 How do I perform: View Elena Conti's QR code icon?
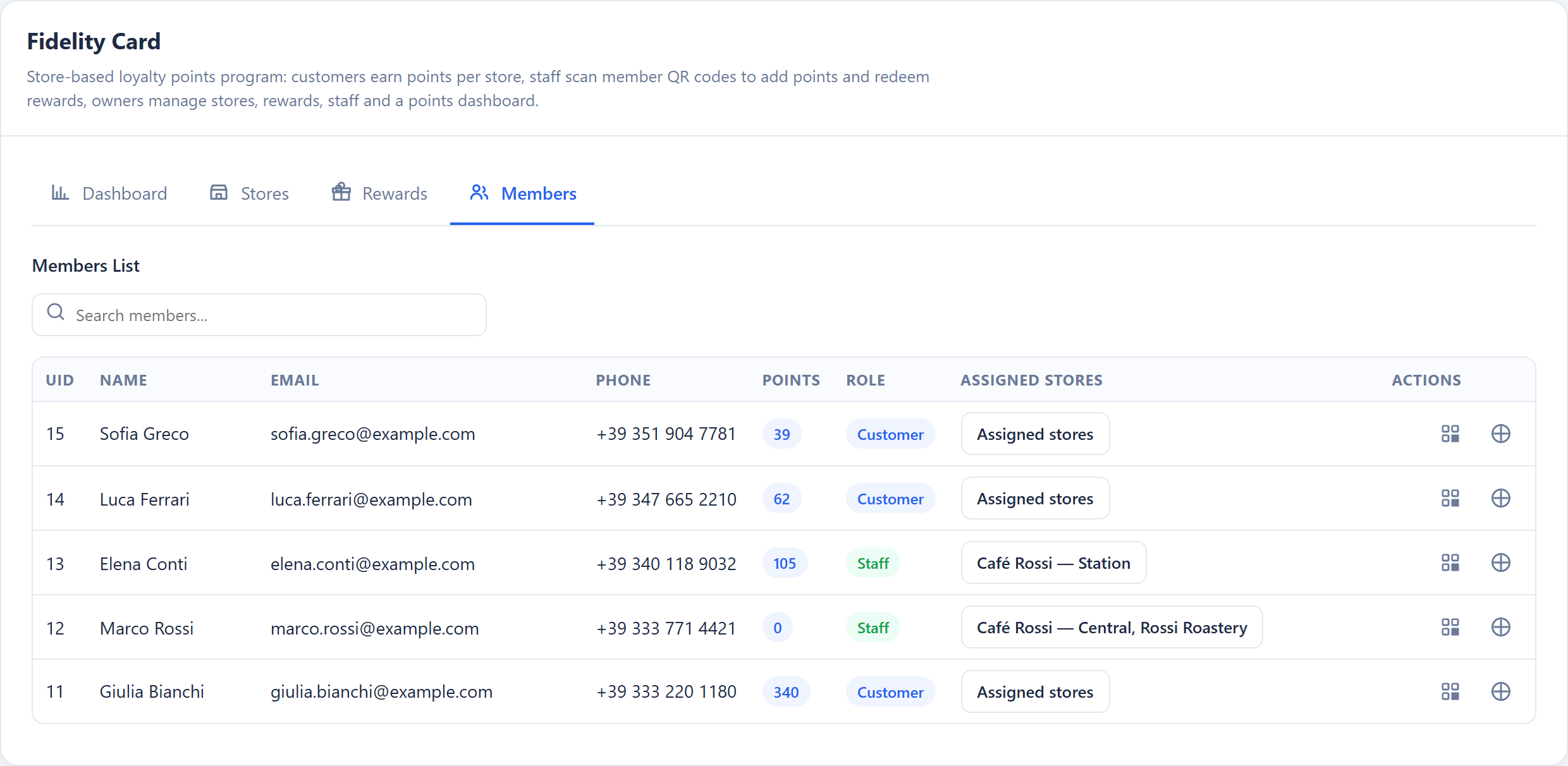coord(1450,562)
